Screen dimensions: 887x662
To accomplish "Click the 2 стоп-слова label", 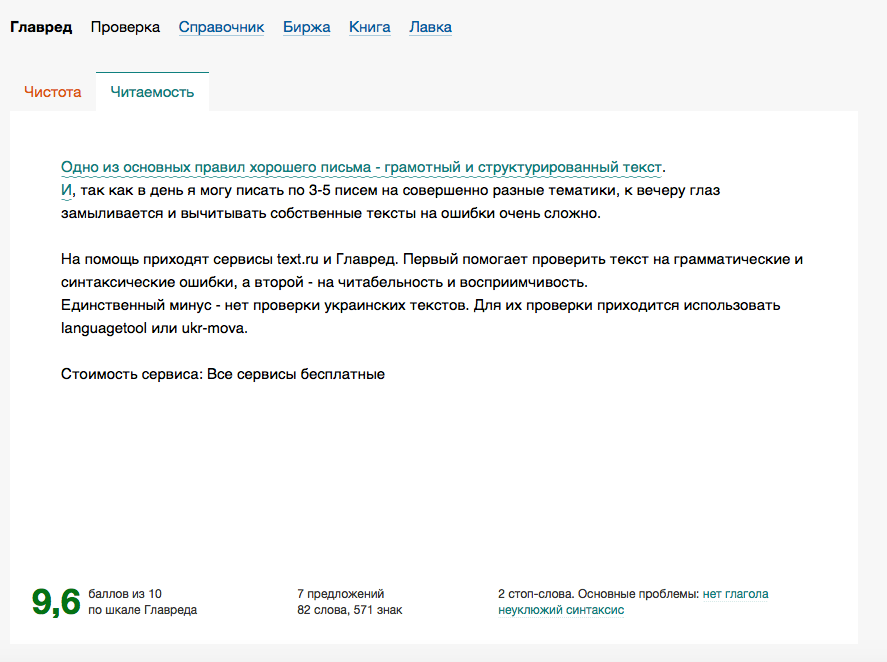I will [527, 592].
